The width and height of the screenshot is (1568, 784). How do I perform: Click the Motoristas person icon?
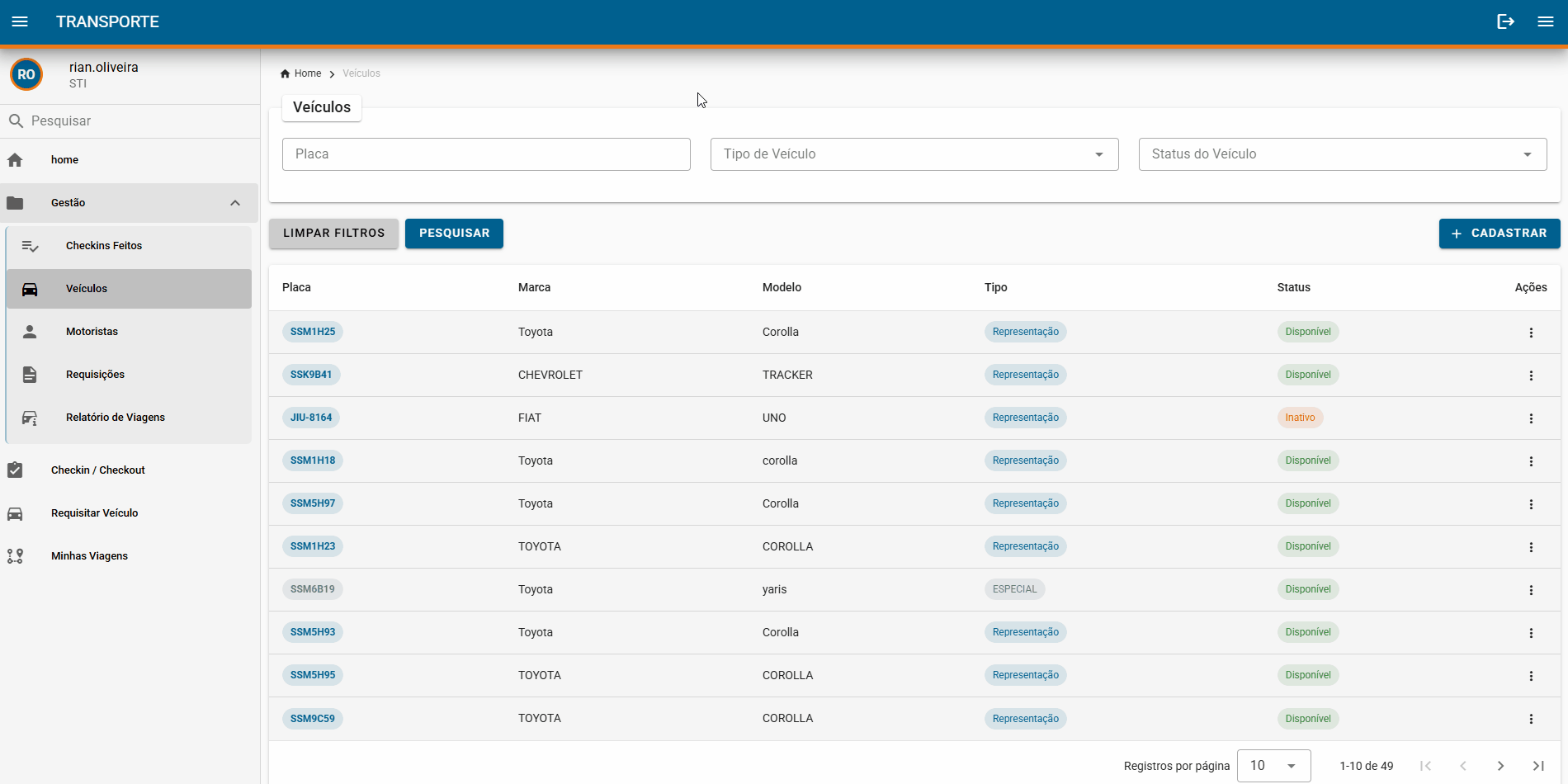[30, 332]
